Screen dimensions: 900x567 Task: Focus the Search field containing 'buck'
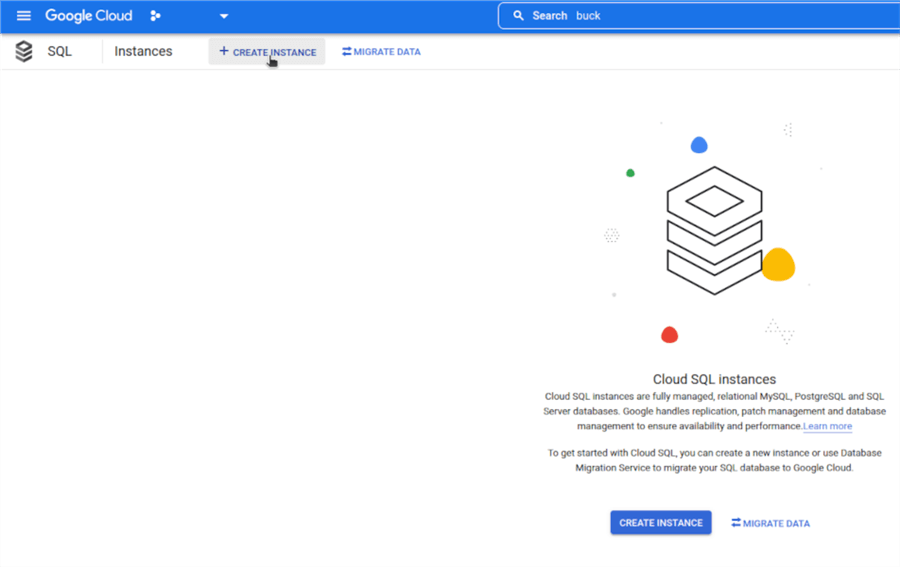pos(699,15)
